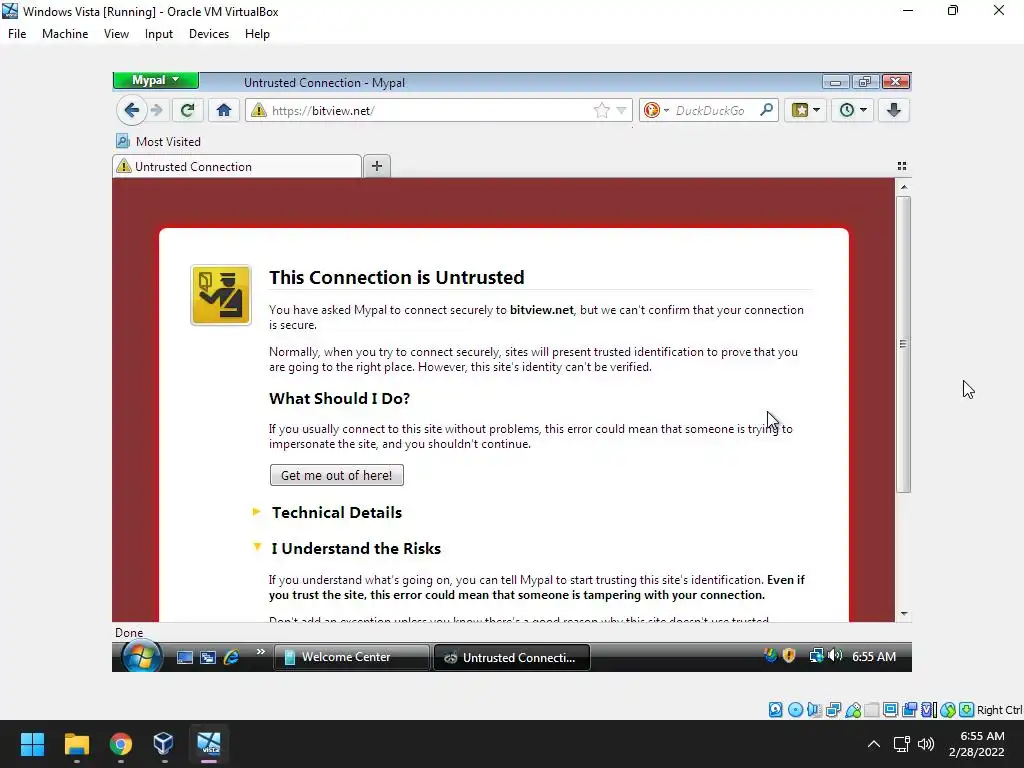
Task: Click the Vista volume tray icon
Action: [x=835, y=656]
